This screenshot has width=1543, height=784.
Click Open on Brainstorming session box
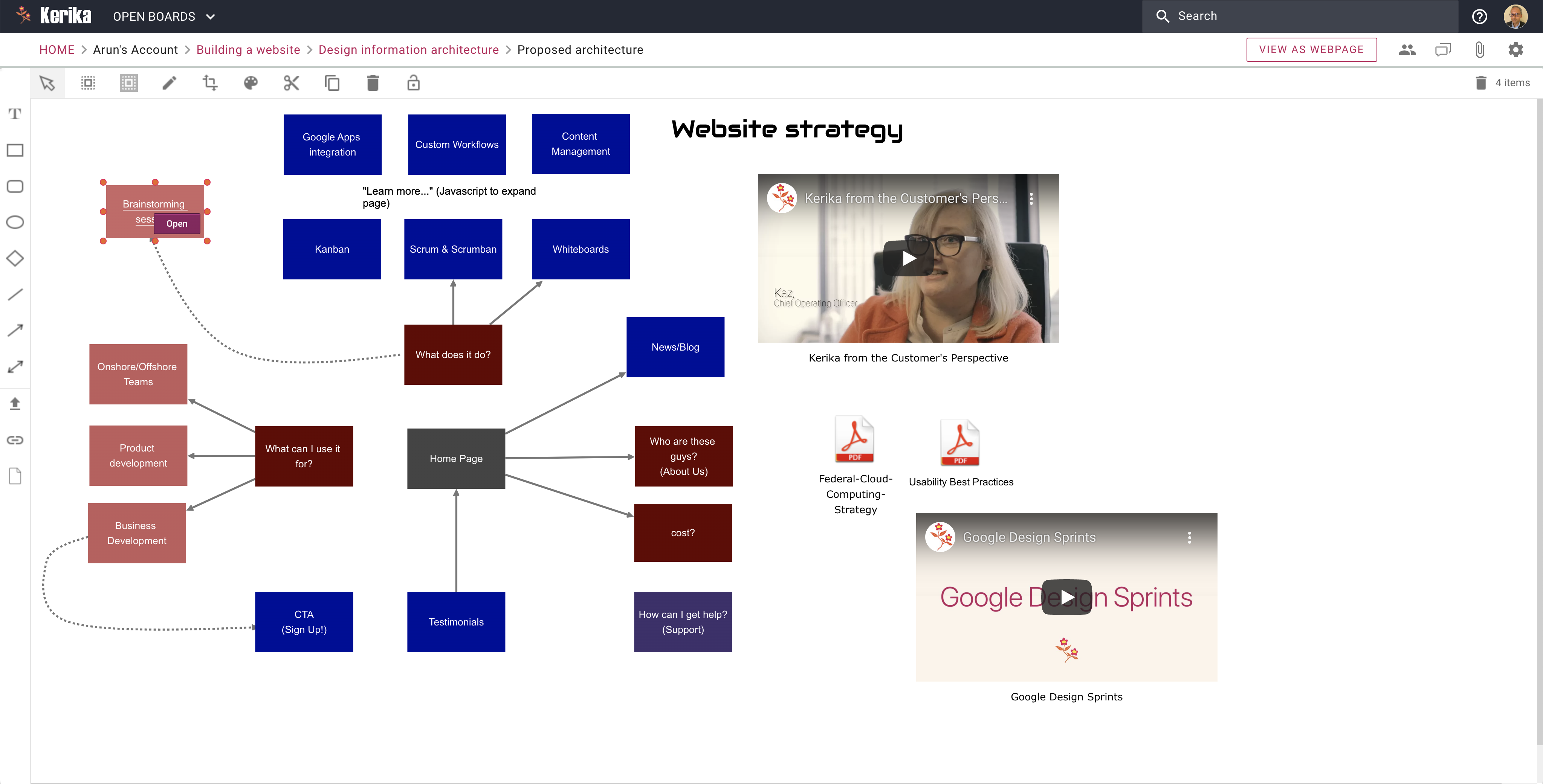coord(177,223)
